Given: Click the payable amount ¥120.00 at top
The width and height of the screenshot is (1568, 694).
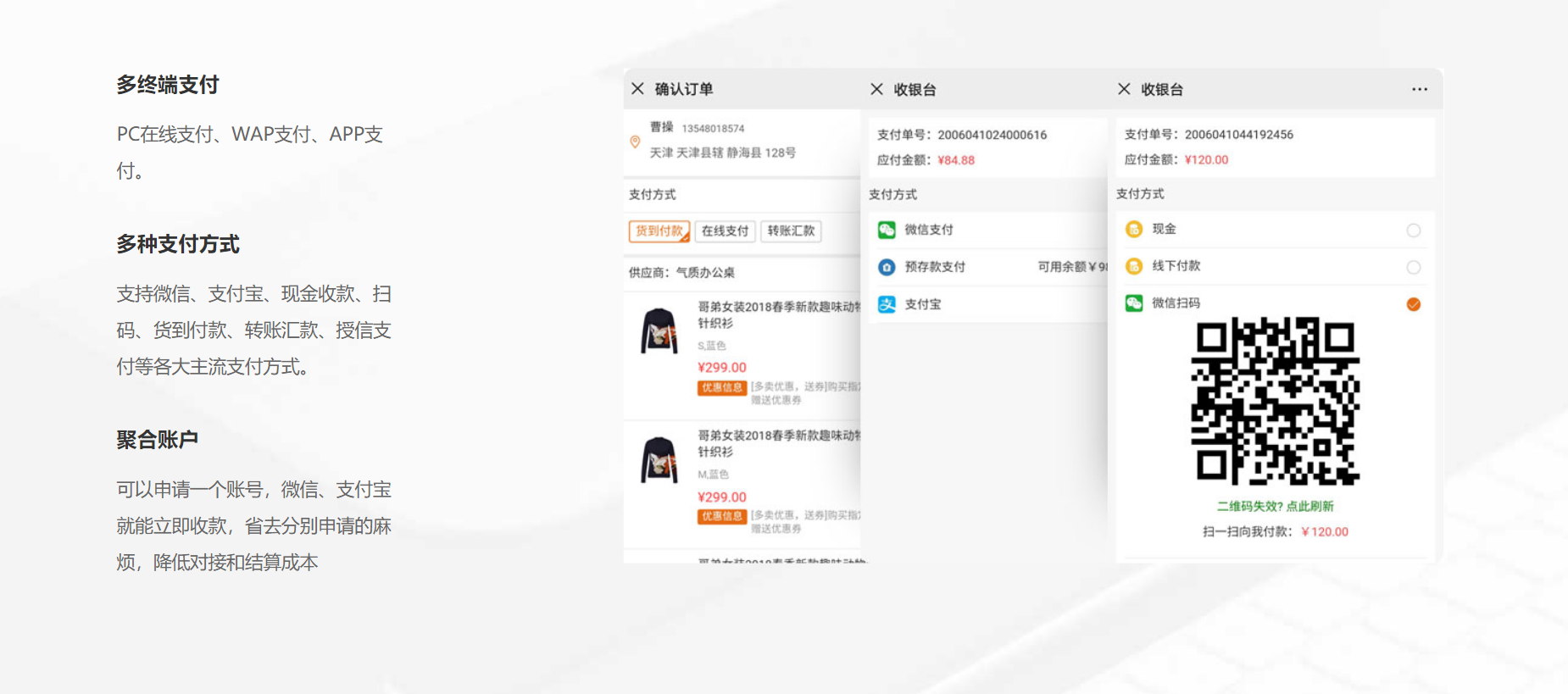Looking at the screenshot, I should point(1206,159).
